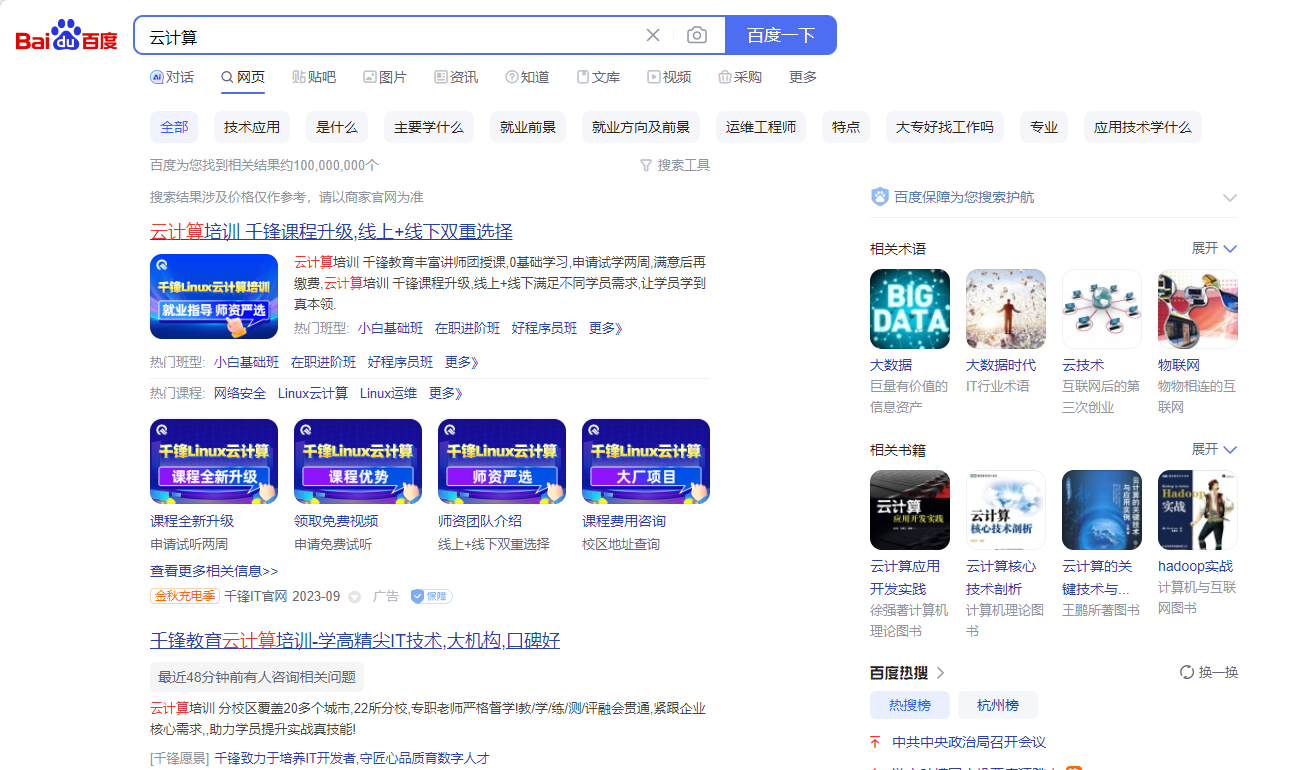Click the 师资严选 banner image
Viewport: 1294px width, 770px height.
502,461
